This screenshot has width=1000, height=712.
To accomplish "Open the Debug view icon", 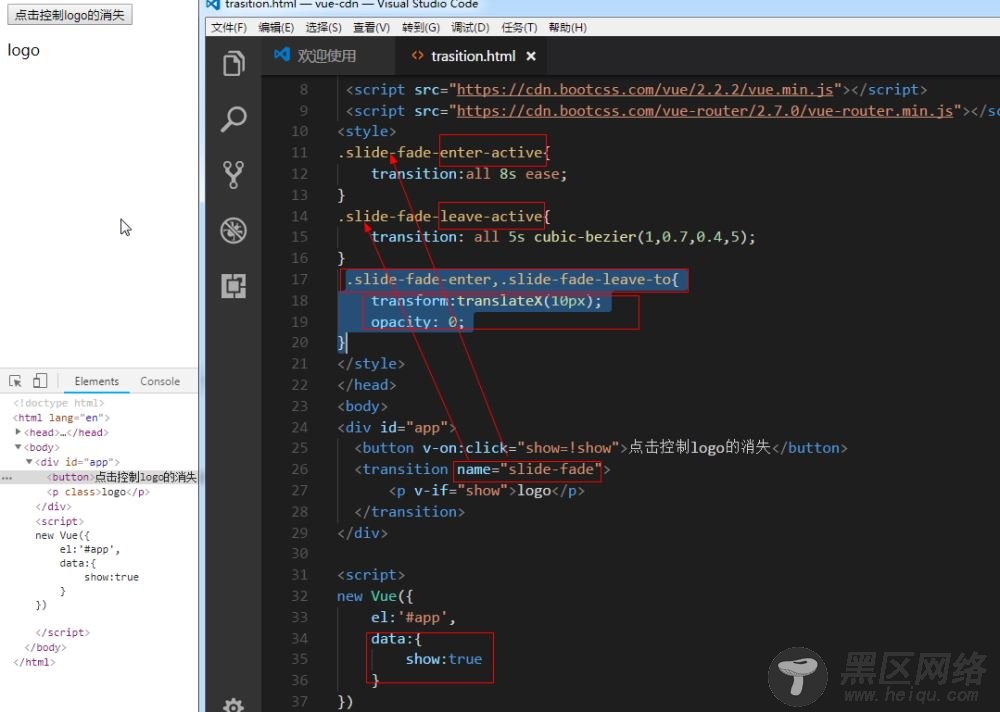I will [x=233, y=230].
